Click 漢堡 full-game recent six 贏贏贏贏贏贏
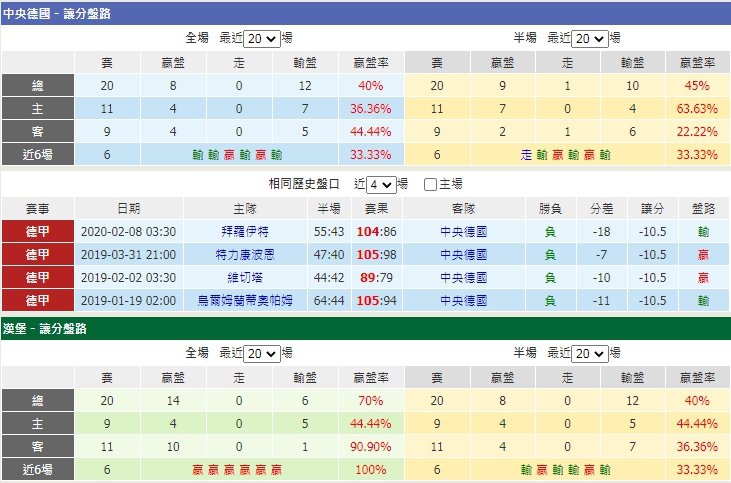Image resolution: width=731 pixels, height=483 pixels. (x=237, y=470)
